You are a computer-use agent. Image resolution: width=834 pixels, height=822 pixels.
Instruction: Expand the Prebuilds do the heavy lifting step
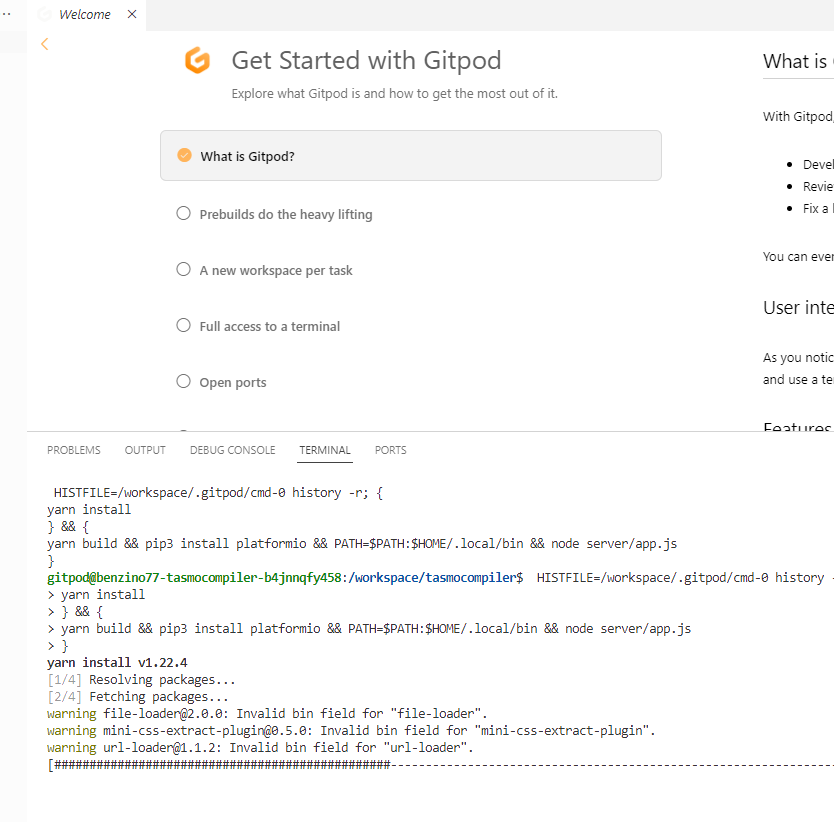tap(286, 214)
